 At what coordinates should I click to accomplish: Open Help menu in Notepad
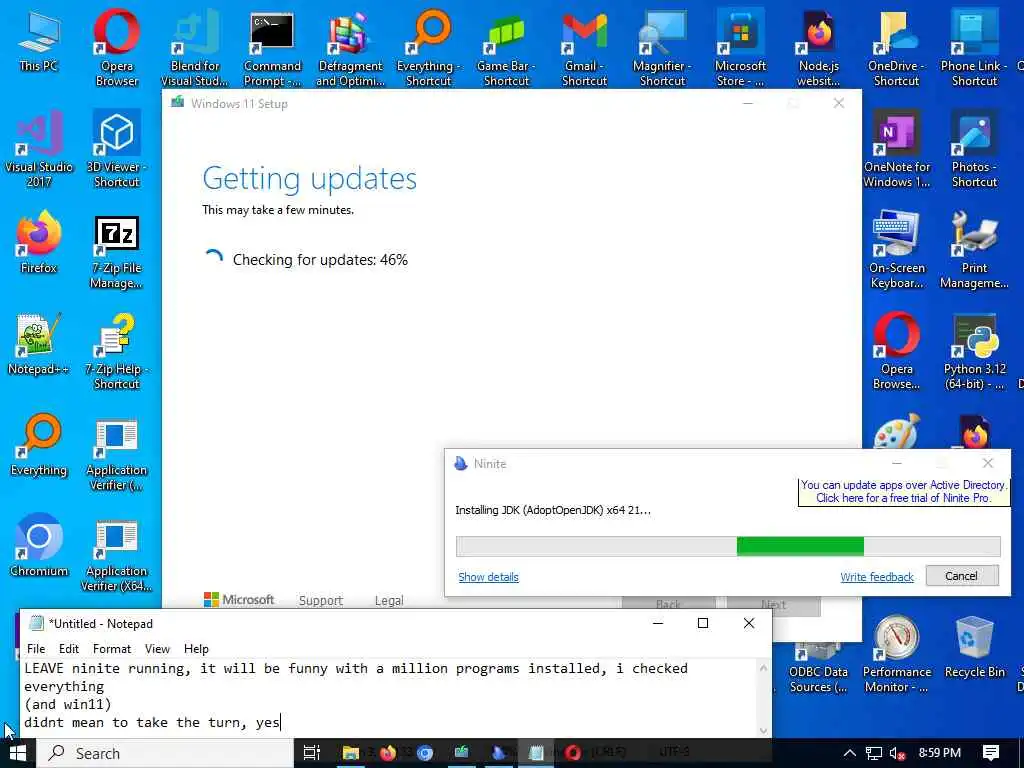(196, 648)
